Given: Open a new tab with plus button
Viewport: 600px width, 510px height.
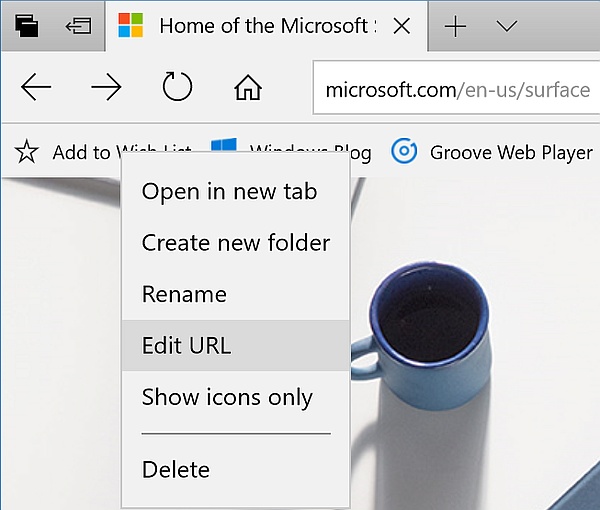Looking at the screenshot, I should [455, 26].
